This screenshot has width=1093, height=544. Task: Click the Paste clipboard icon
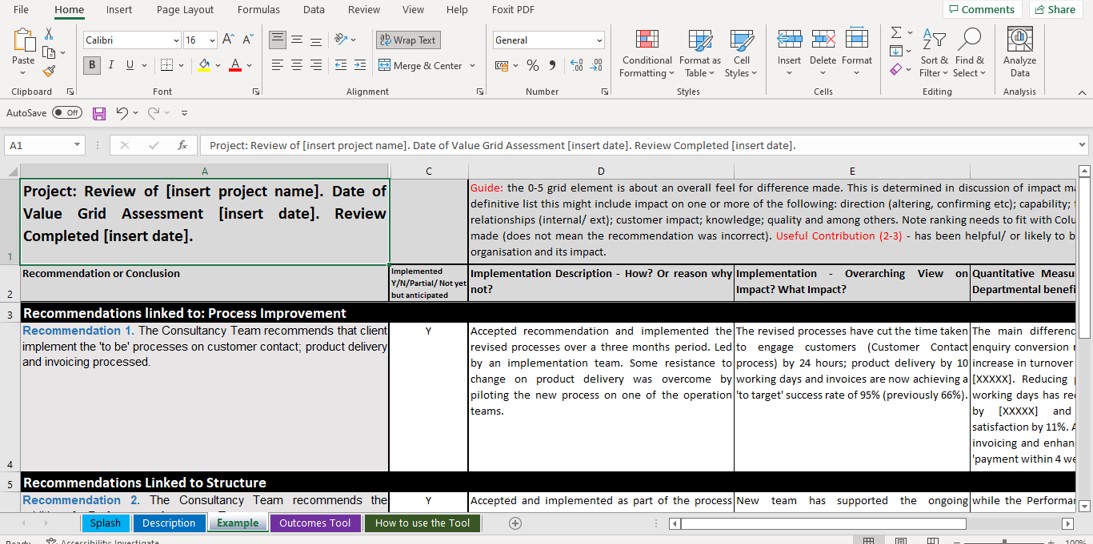tap(24, 40)
